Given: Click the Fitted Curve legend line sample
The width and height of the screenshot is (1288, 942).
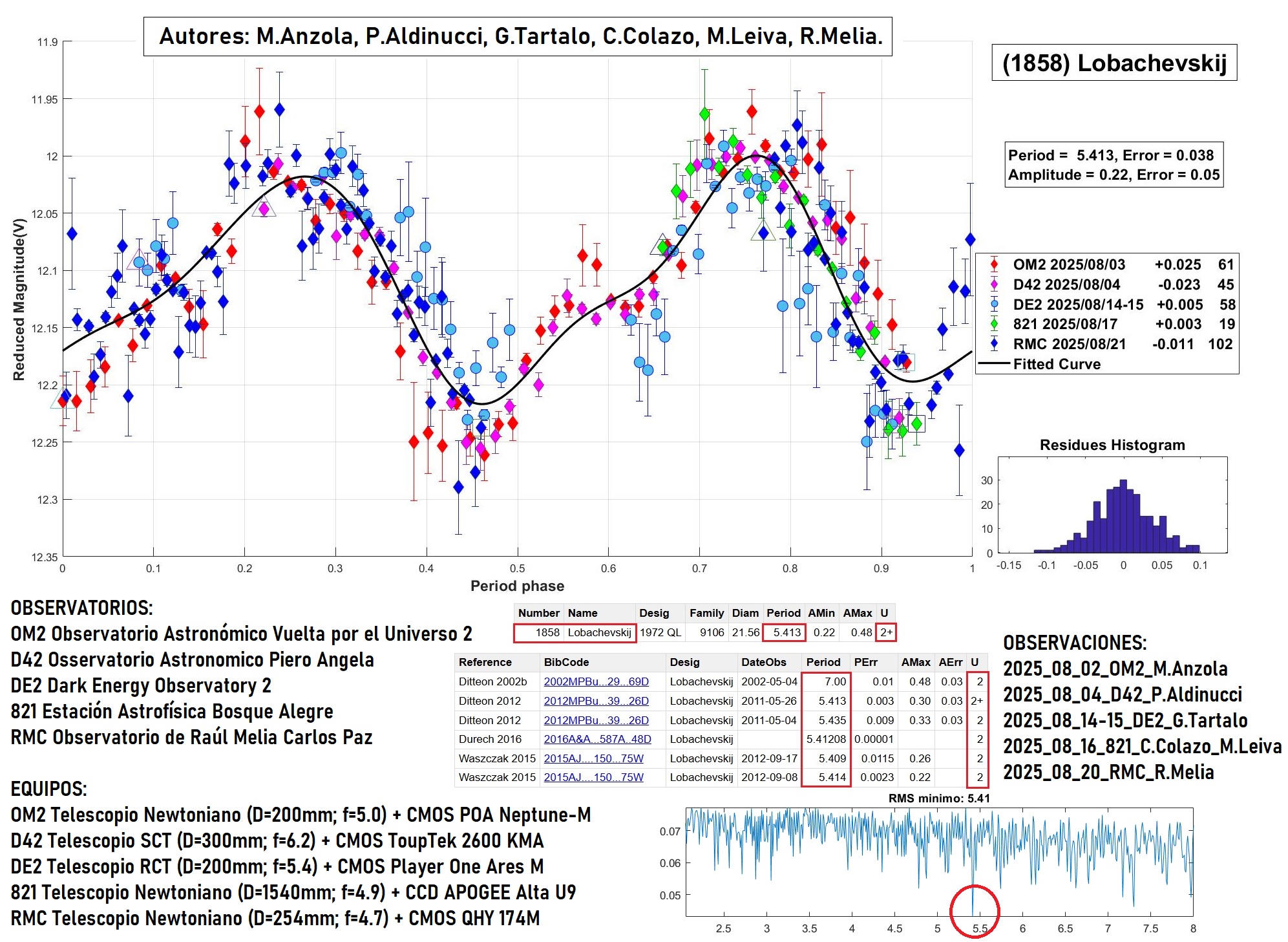Looking at the screenshot, I should click(x=994, y=364).
